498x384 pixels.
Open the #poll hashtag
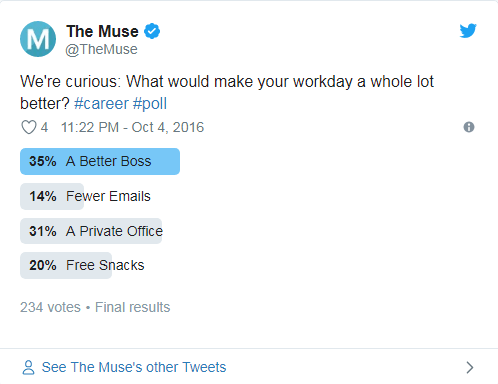click(150, 104)
